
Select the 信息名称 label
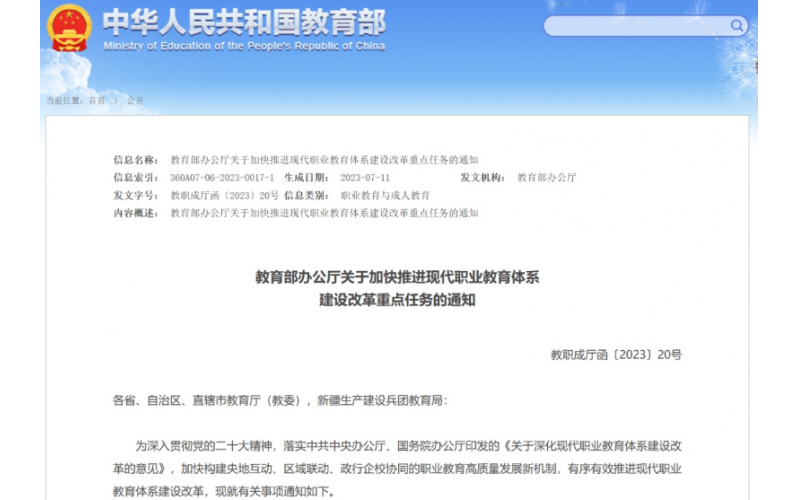[x=135, y=160]
